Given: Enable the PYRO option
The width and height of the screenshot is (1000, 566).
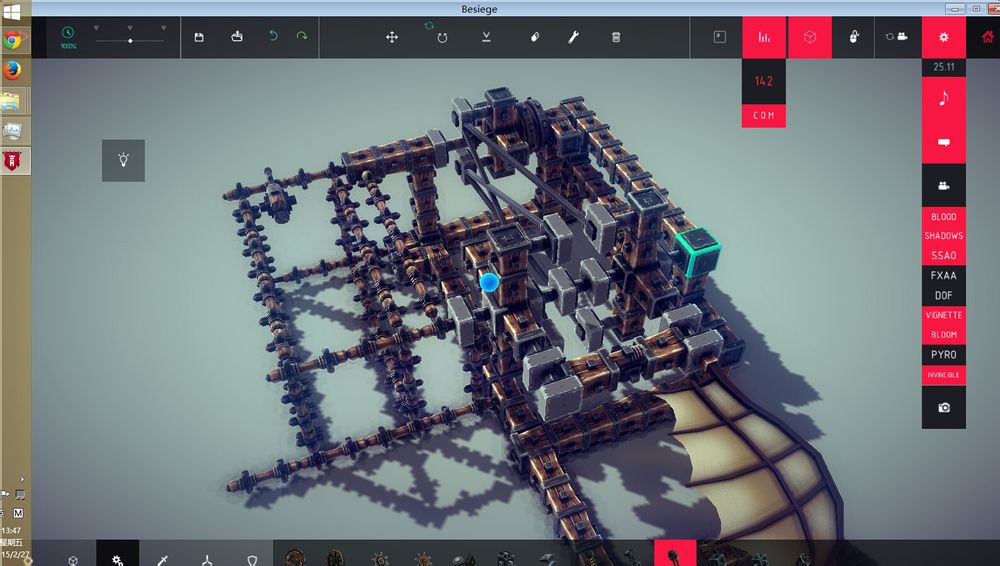Looking at the screenshot, I should tap(944, 355).
